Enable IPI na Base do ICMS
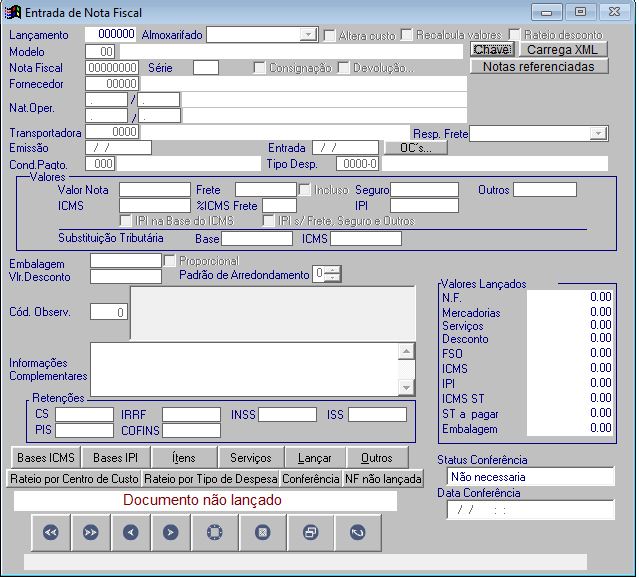Image resolution: width=639 pixels, height=578 pixels. click(126, 221)
